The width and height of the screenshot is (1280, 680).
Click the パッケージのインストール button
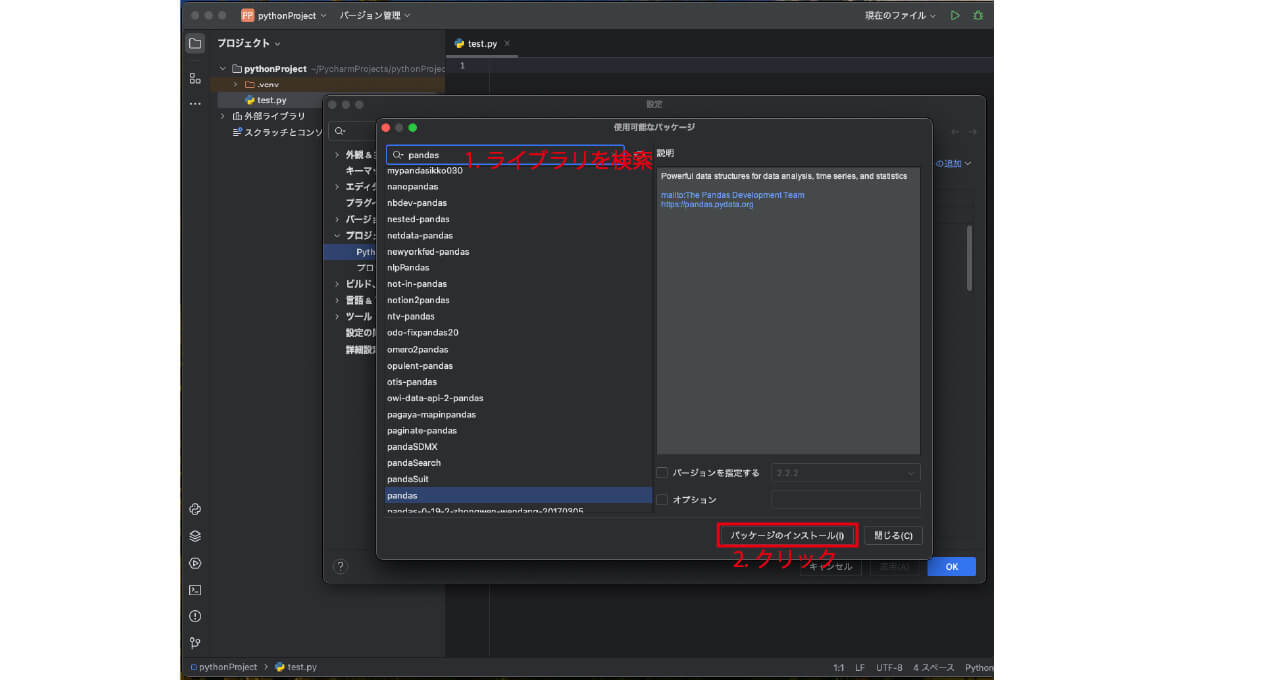[787, 535]
